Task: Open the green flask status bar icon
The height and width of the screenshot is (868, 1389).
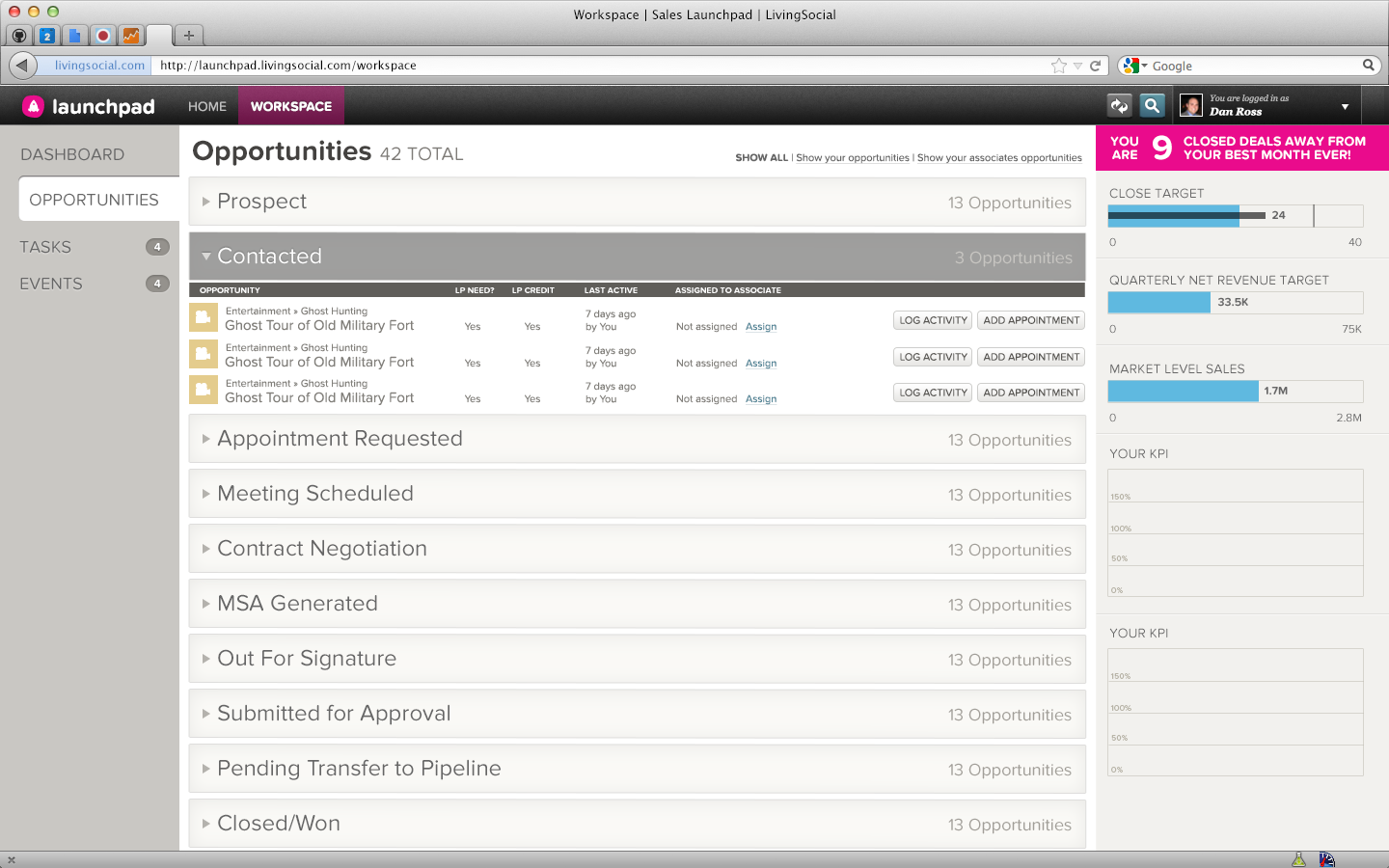Action: tap(1298, 859)
